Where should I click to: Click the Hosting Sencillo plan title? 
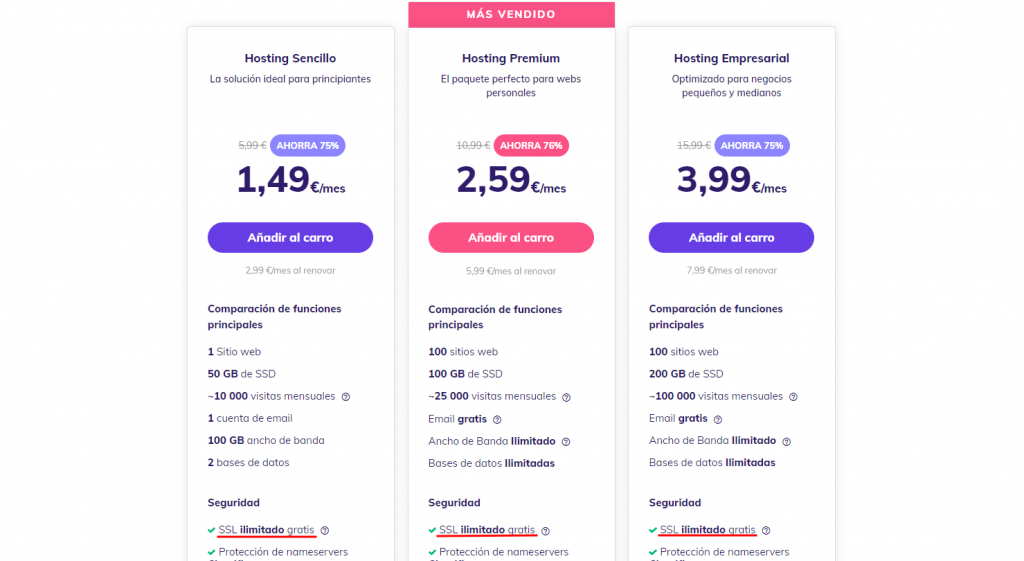click(290, 59)
